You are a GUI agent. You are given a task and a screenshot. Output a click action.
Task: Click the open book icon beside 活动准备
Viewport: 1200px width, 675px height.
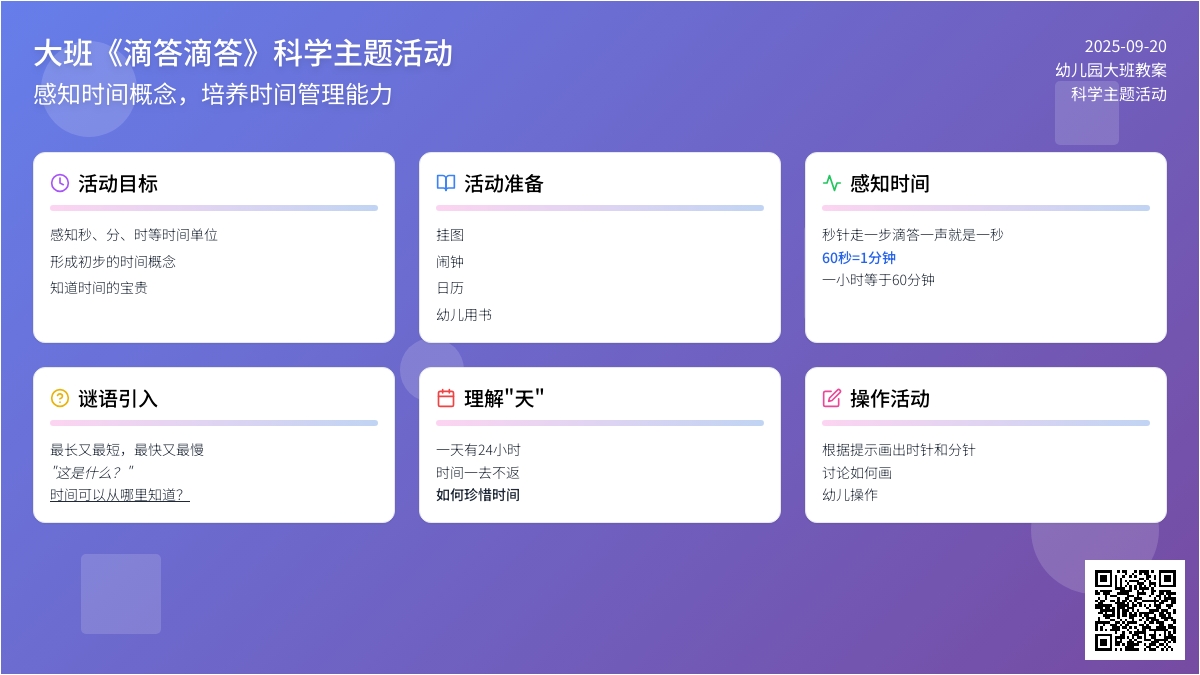(x=446, y=183)
